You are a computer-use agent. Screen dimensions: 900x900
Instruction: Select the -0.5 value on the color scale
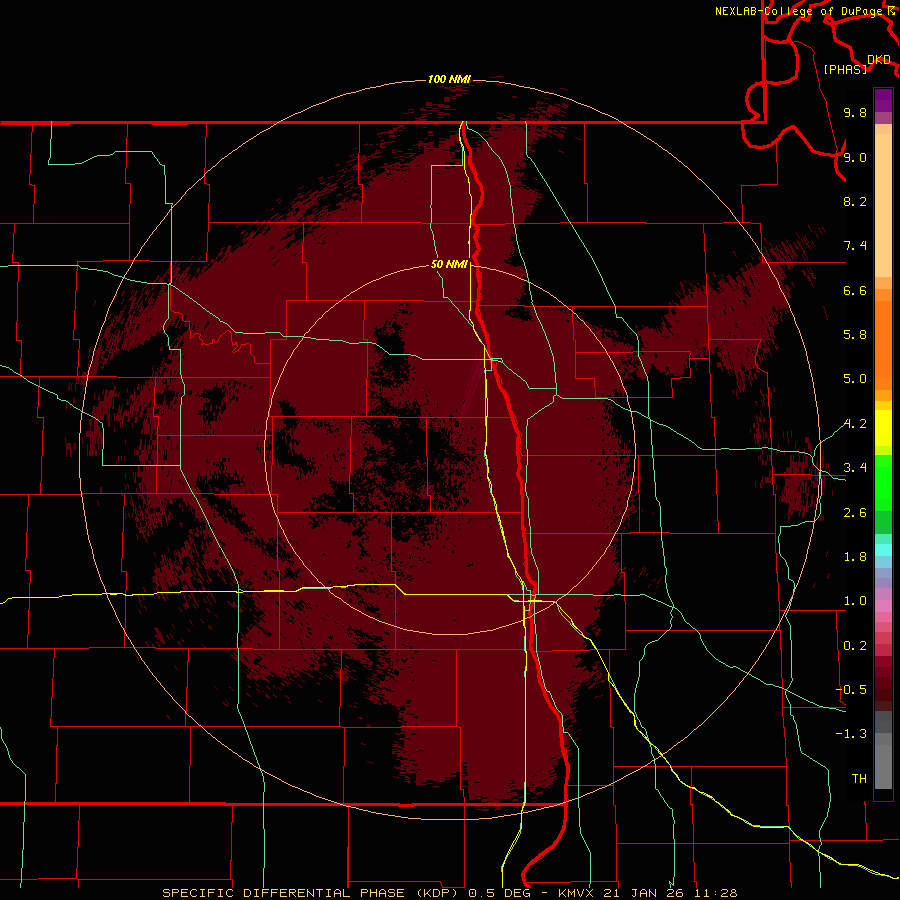(852, 690)
